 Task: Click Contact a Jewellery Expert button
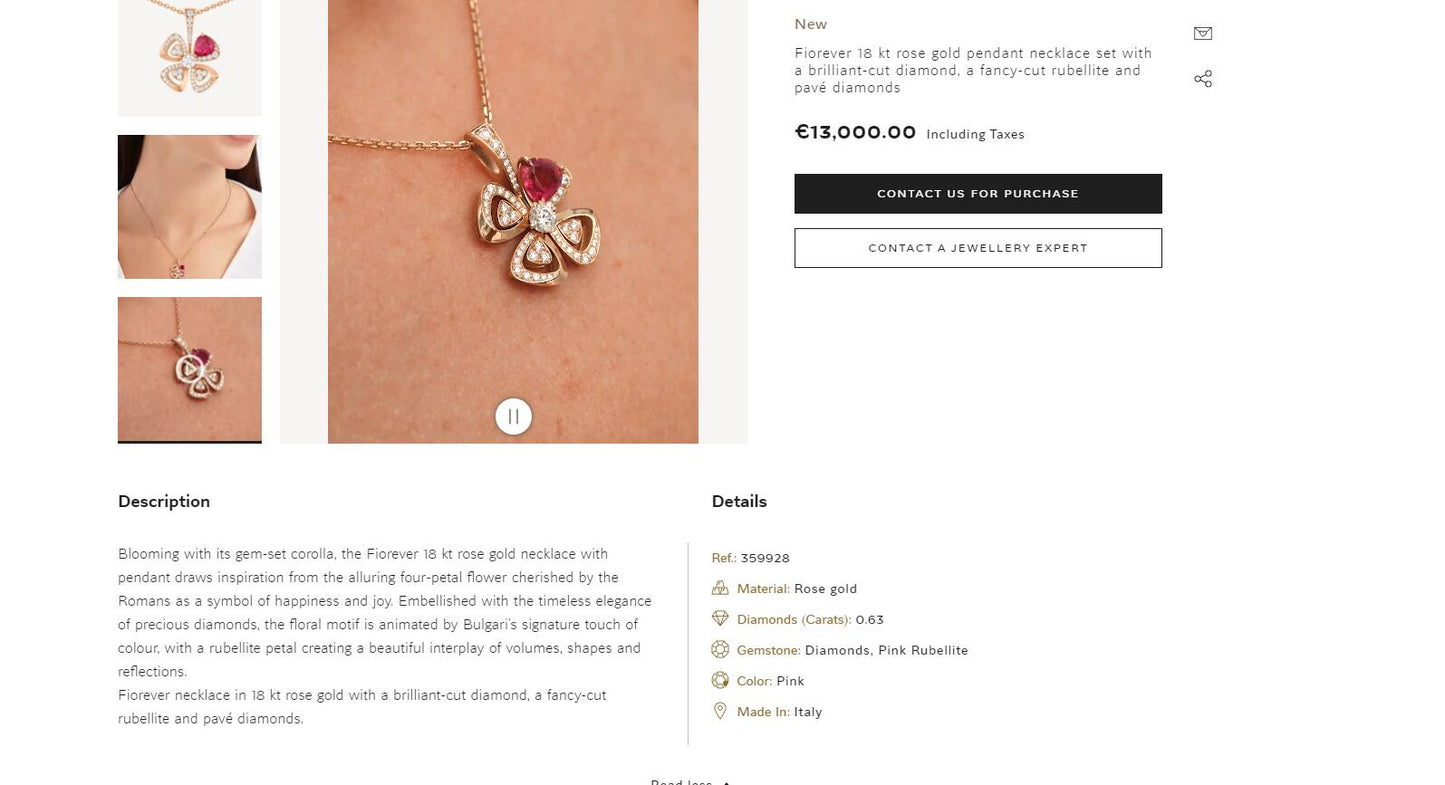(978, 248)
